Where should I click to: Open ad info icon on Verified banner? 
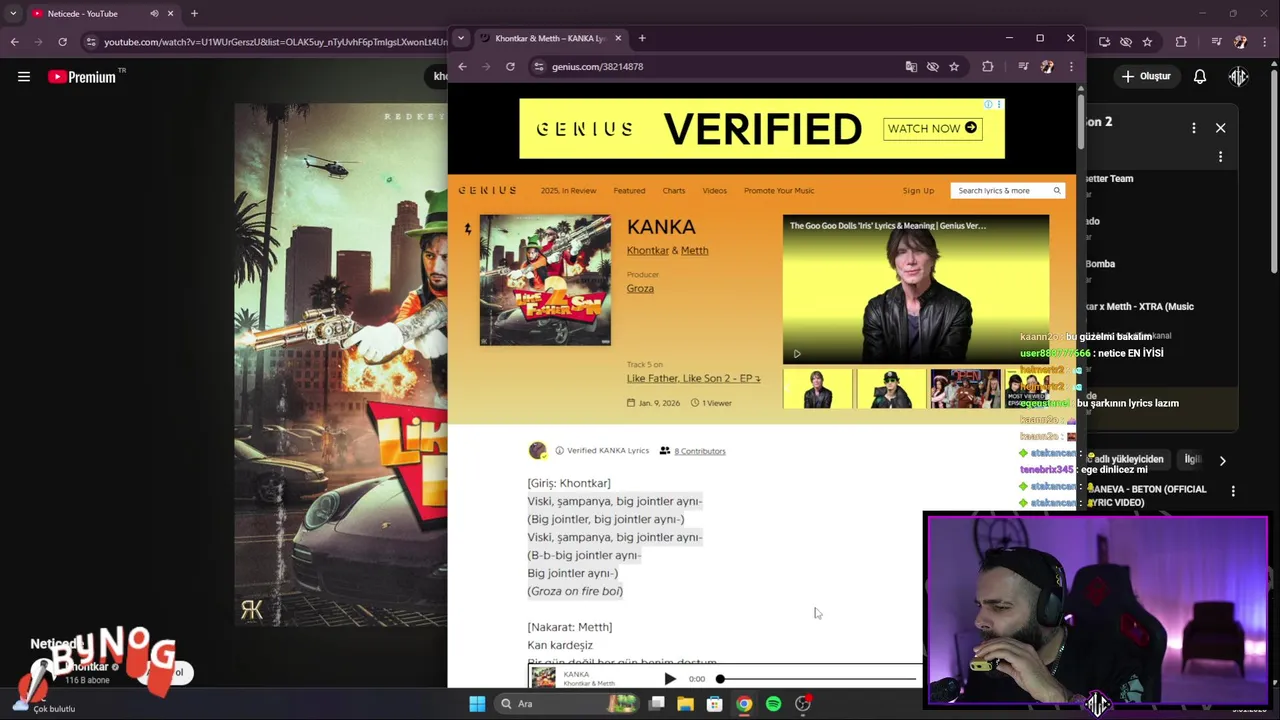pyautogui.click(x=988, y=104)
